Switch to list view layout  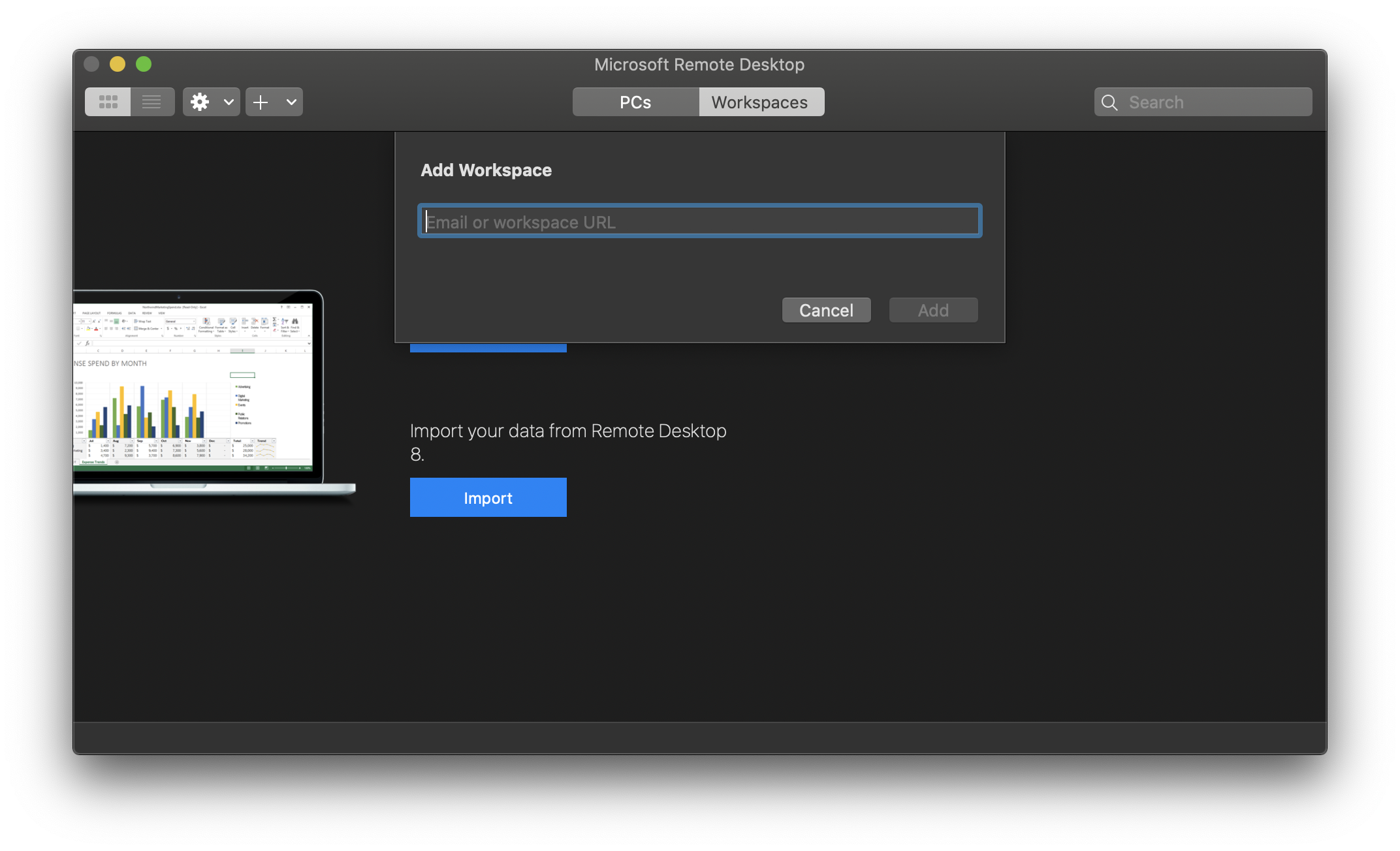tap(152, 102)
